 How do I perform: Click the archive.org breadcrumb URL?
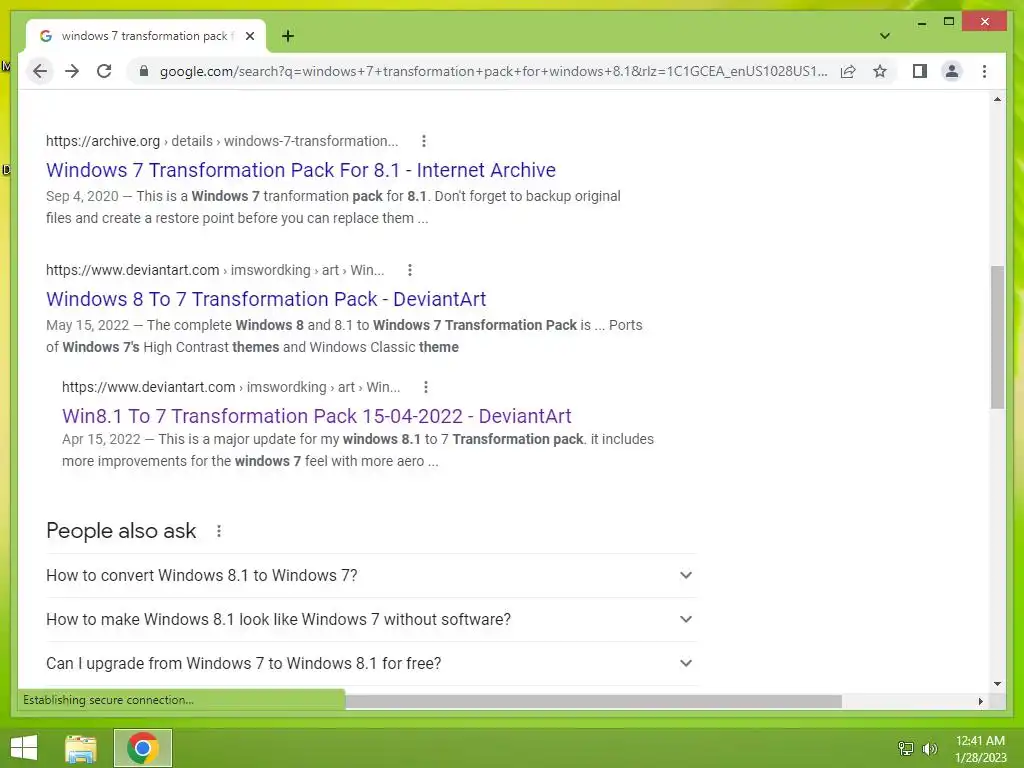click(221, 141)
